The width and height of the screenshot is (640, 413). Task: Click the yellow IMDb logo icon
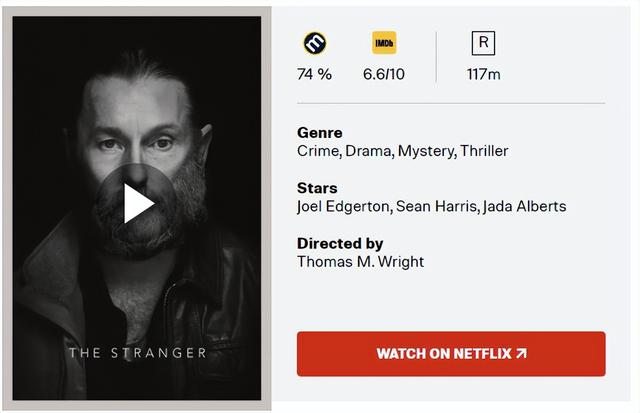(384, 43)
